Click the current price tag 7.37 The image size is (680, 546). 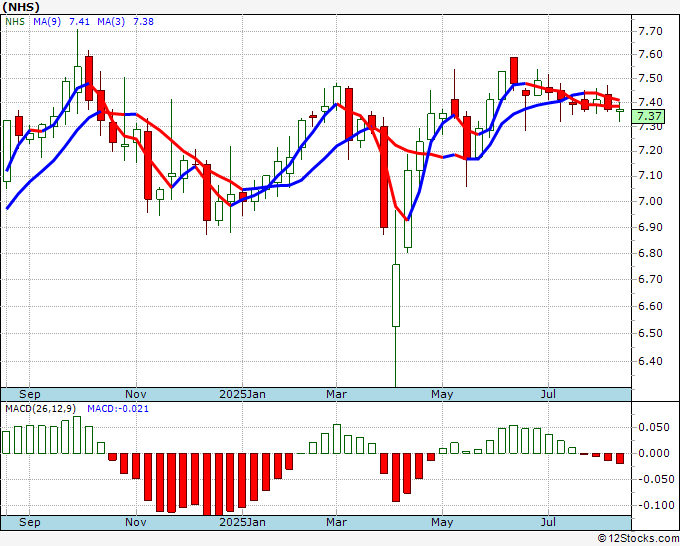(648, 116)
